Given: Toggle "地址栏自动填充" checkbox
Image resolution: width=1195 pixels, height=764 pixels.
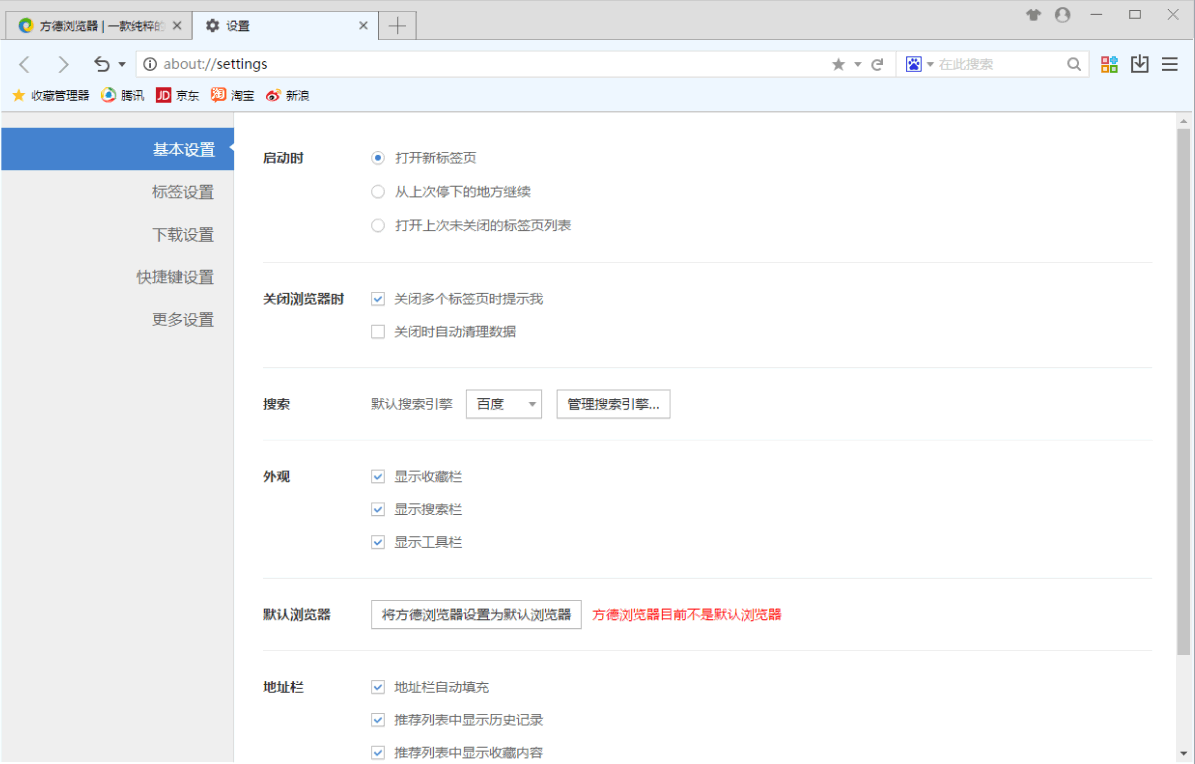Looking at the screenshot, I should click(x=378, y=688).
